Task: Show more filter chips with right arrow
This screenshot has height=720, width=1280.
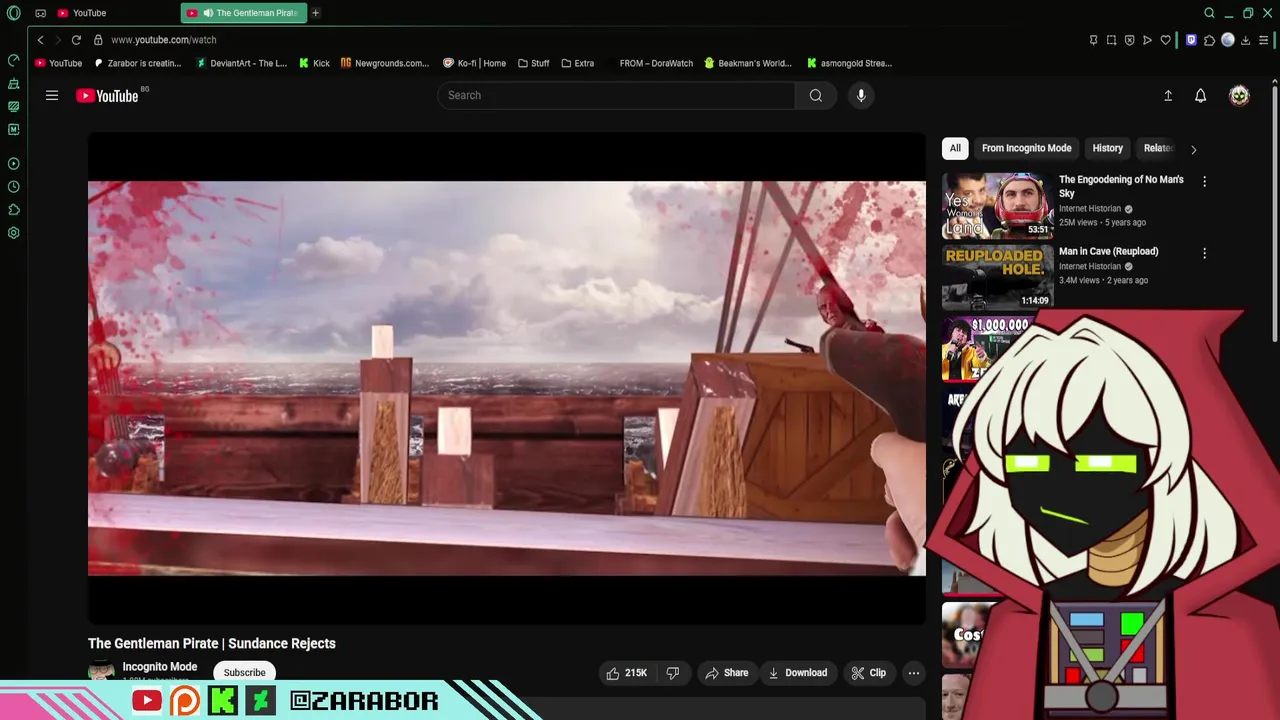Action: [1193, 149]
